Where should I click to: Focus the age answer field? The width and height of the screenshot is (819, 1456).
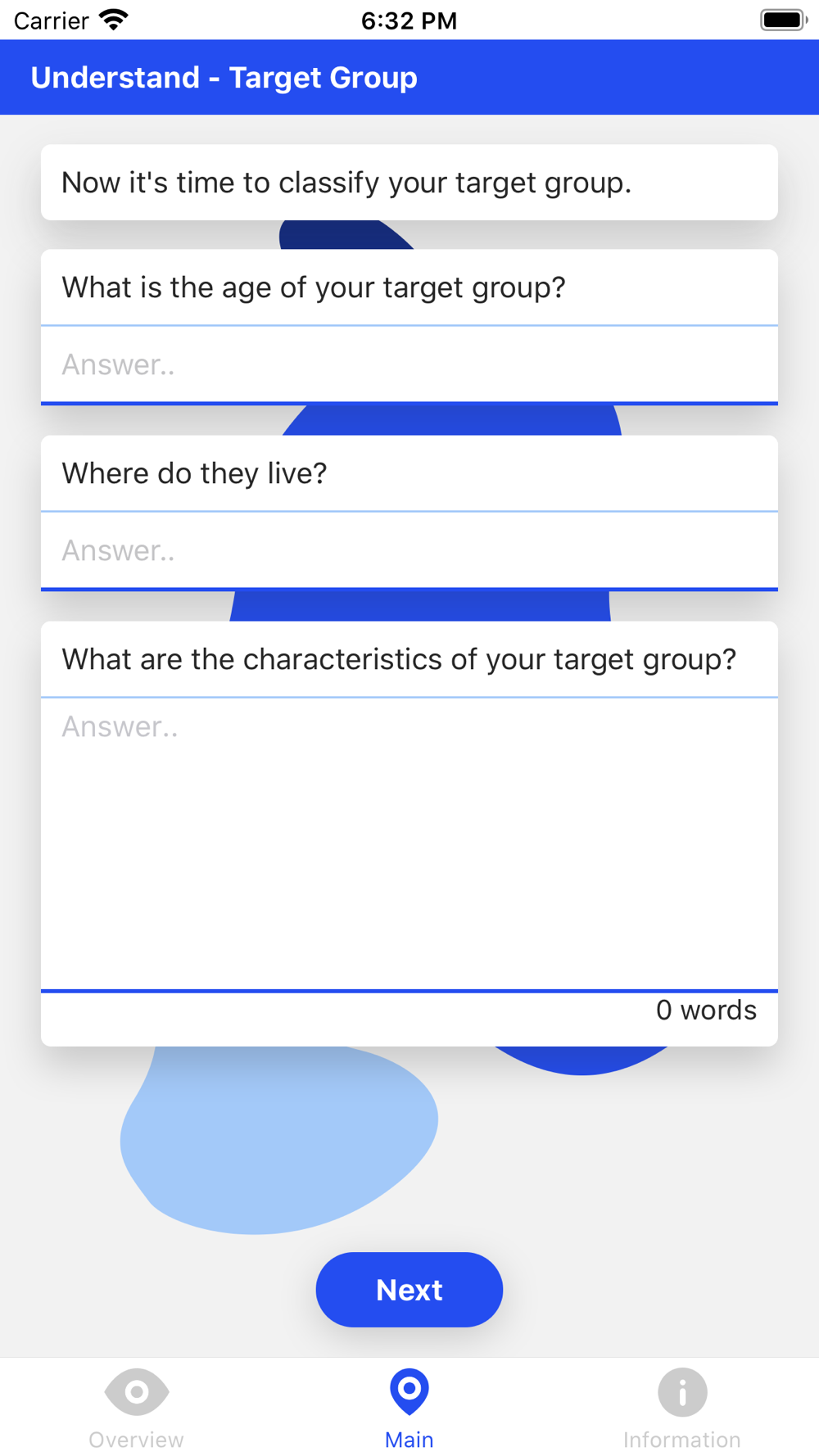pos(409,364)
